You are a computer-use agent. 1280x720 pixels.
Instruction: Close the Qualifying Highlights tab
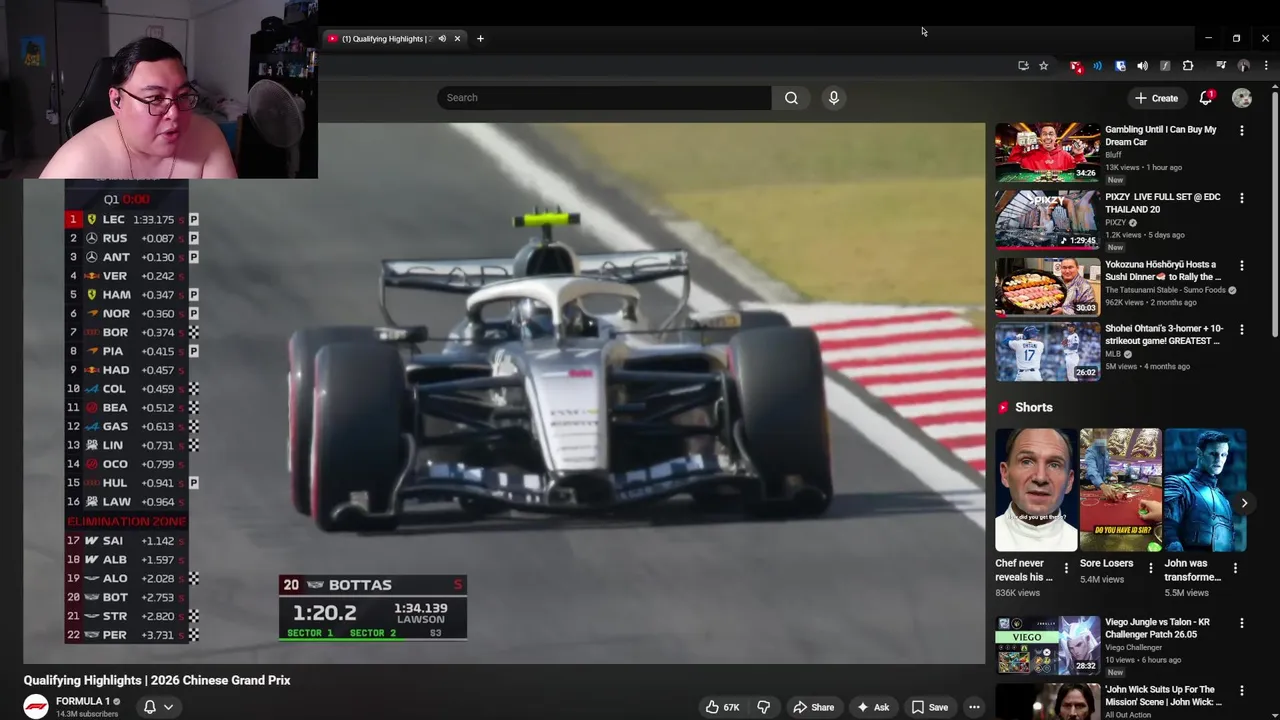tap(457, 39)
